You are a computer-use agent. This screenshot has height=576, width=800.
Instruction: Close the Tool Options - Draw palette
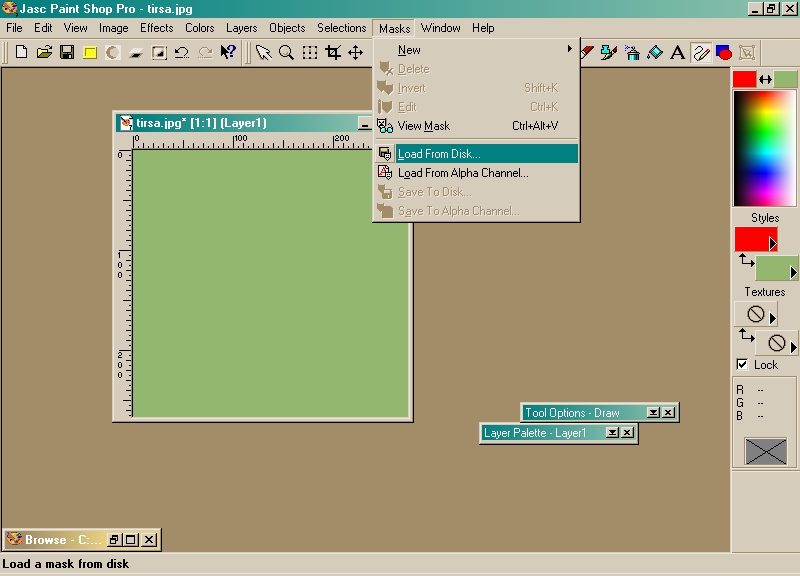click(668, 412)
